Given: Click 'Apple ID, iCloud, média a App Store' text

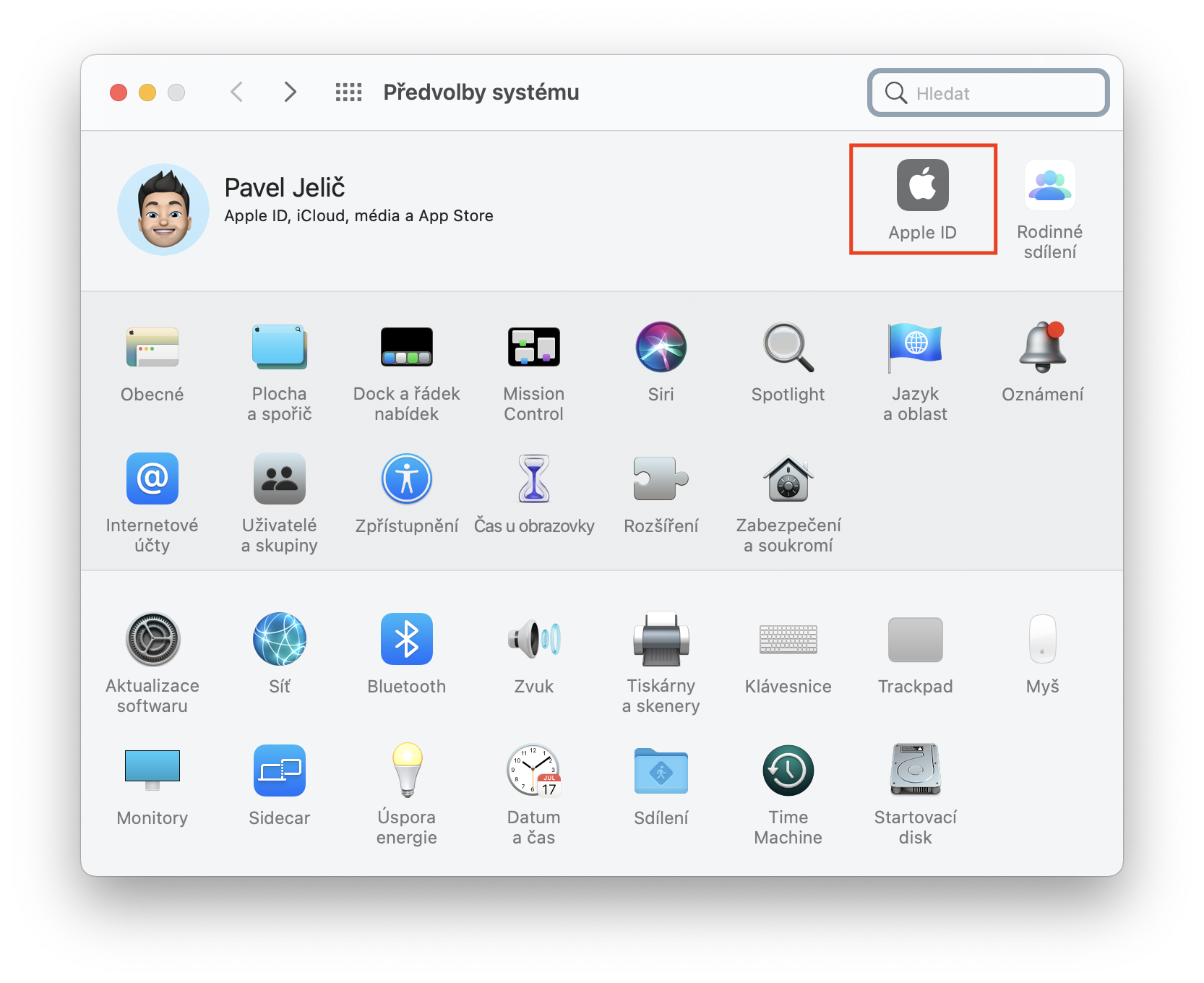Looking at the screenshot, I should pos(358,215).
